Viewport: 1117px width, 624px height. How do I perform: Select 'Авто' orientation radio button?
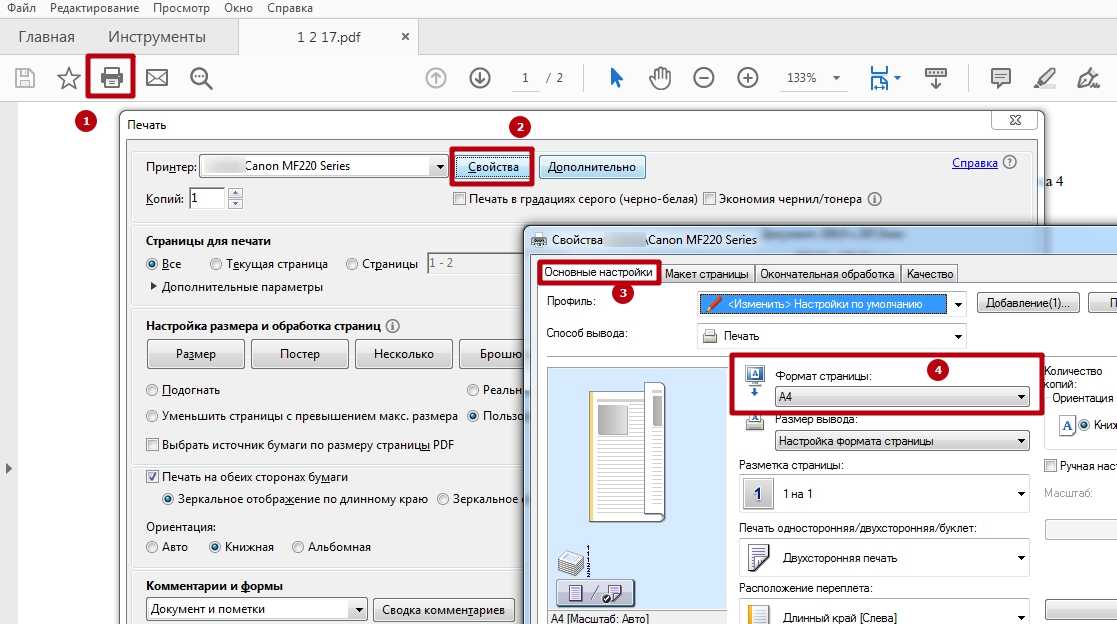click(152, 547)
